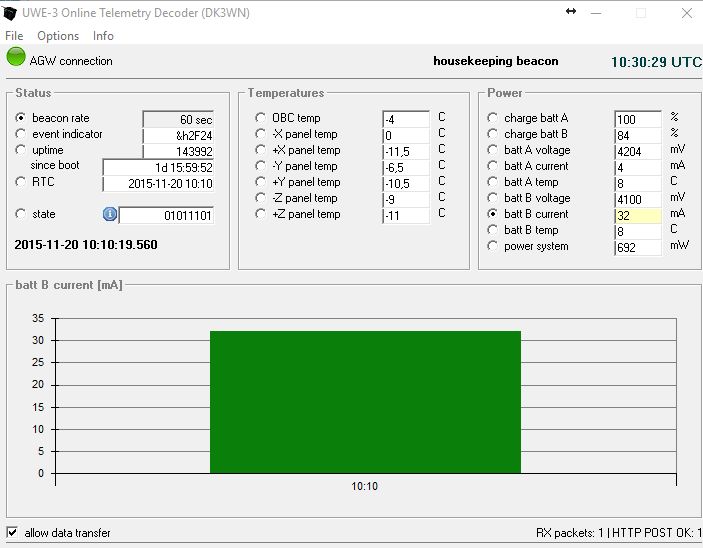The image size is (703, 548).
Task: Click the timestamp 2015-11-20 10:10:19.560
Action: click(86, 244)
